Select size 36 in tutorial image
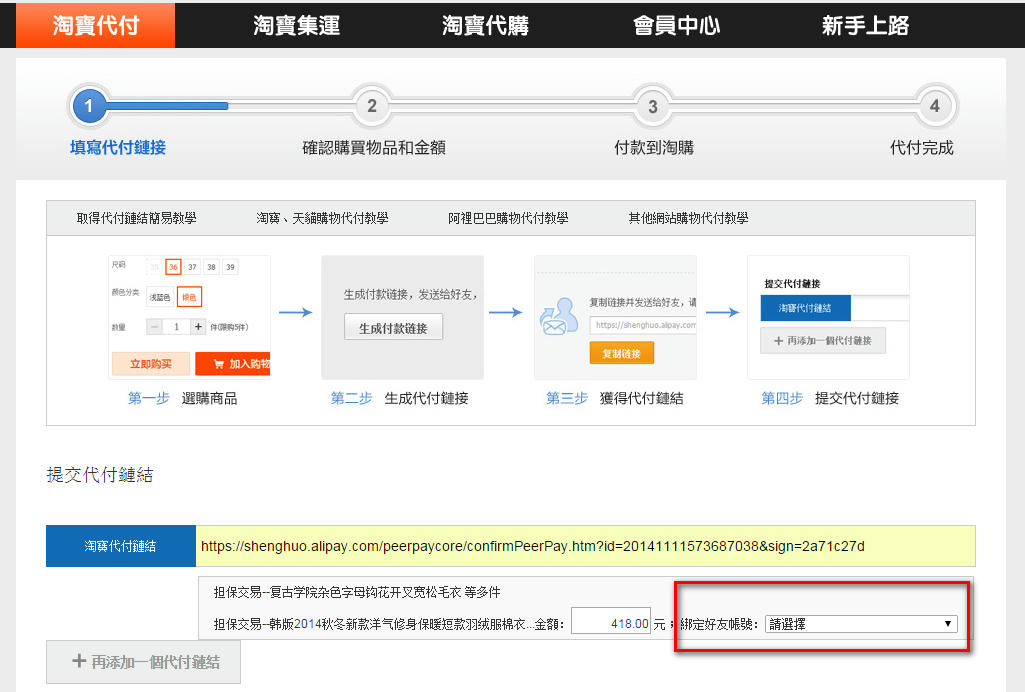Viewport: 1025px width, 692px height. [173, 267]
